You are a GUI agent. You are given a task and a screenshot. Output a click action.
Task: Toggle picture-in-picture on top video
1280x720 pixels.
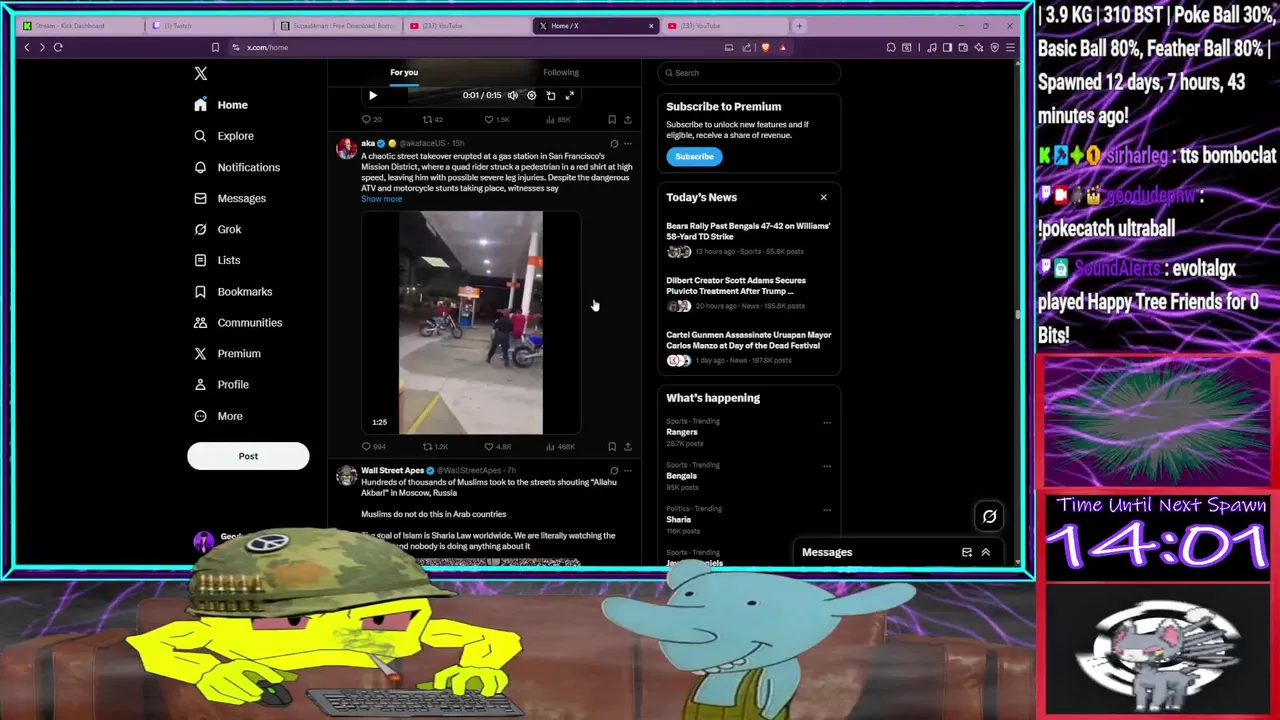[551, 96]
